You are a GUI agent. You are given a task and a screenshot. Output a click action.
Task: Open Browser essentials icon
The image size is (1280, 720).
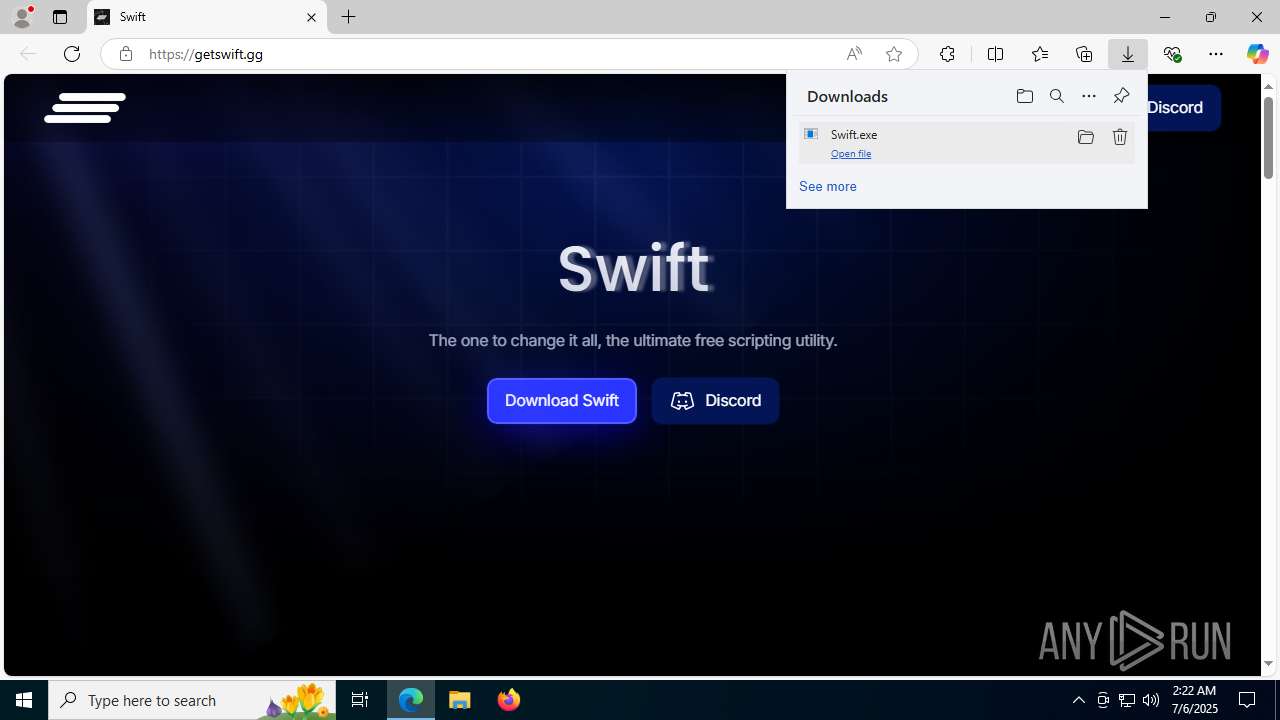pos(1172,54)
